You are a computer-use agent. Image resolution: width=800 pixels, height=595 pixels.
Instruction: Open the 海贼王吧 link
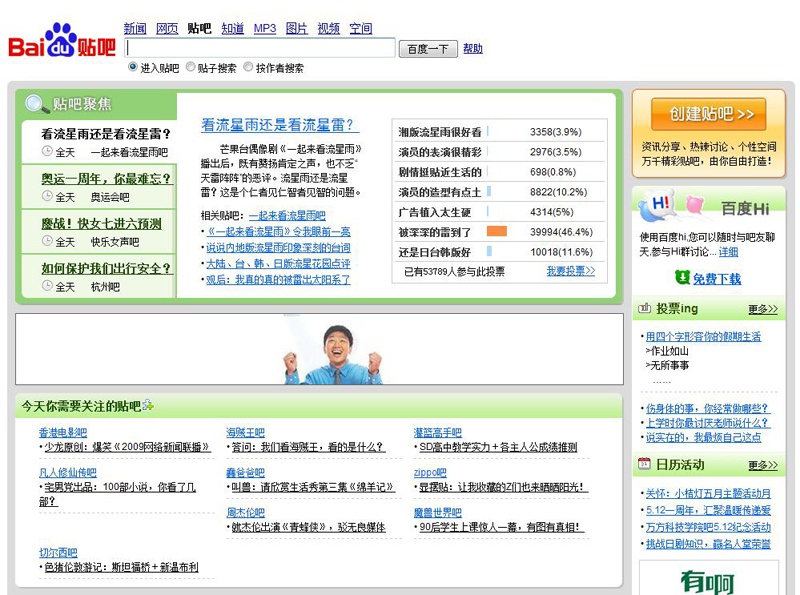(245, 433)
